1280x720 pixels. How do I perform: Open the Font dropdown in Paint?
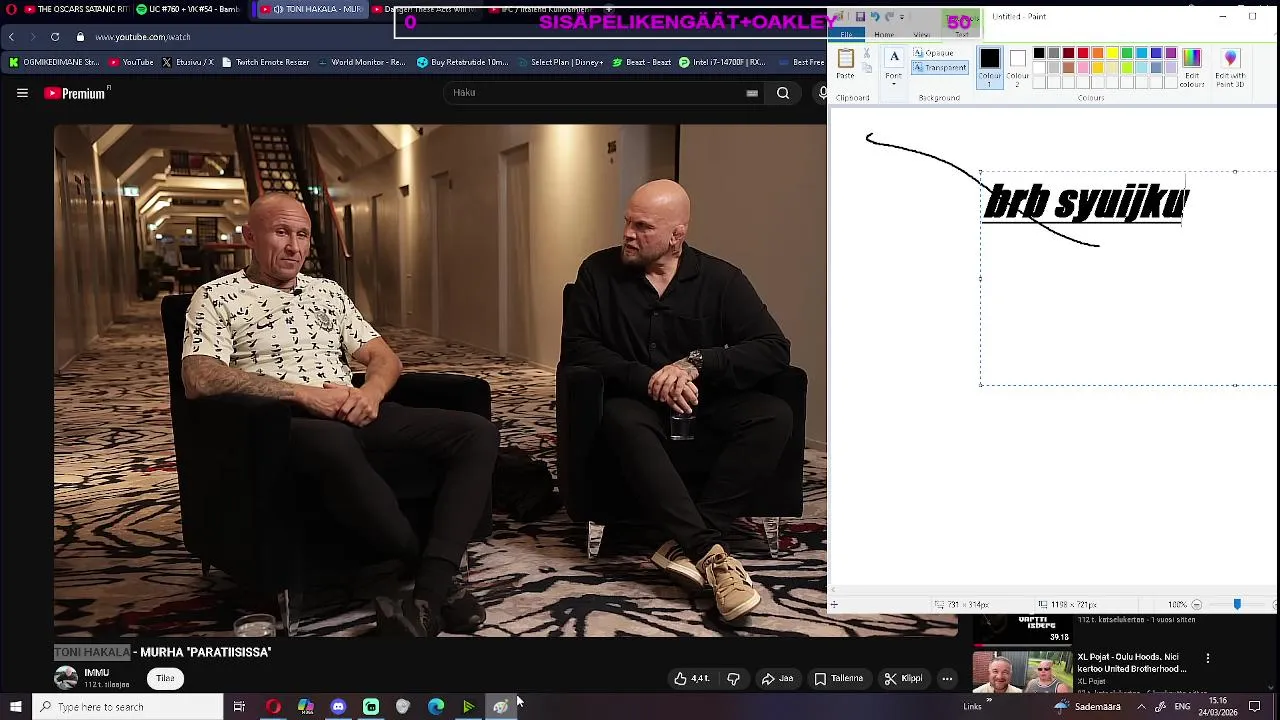[x=894, y=64]
